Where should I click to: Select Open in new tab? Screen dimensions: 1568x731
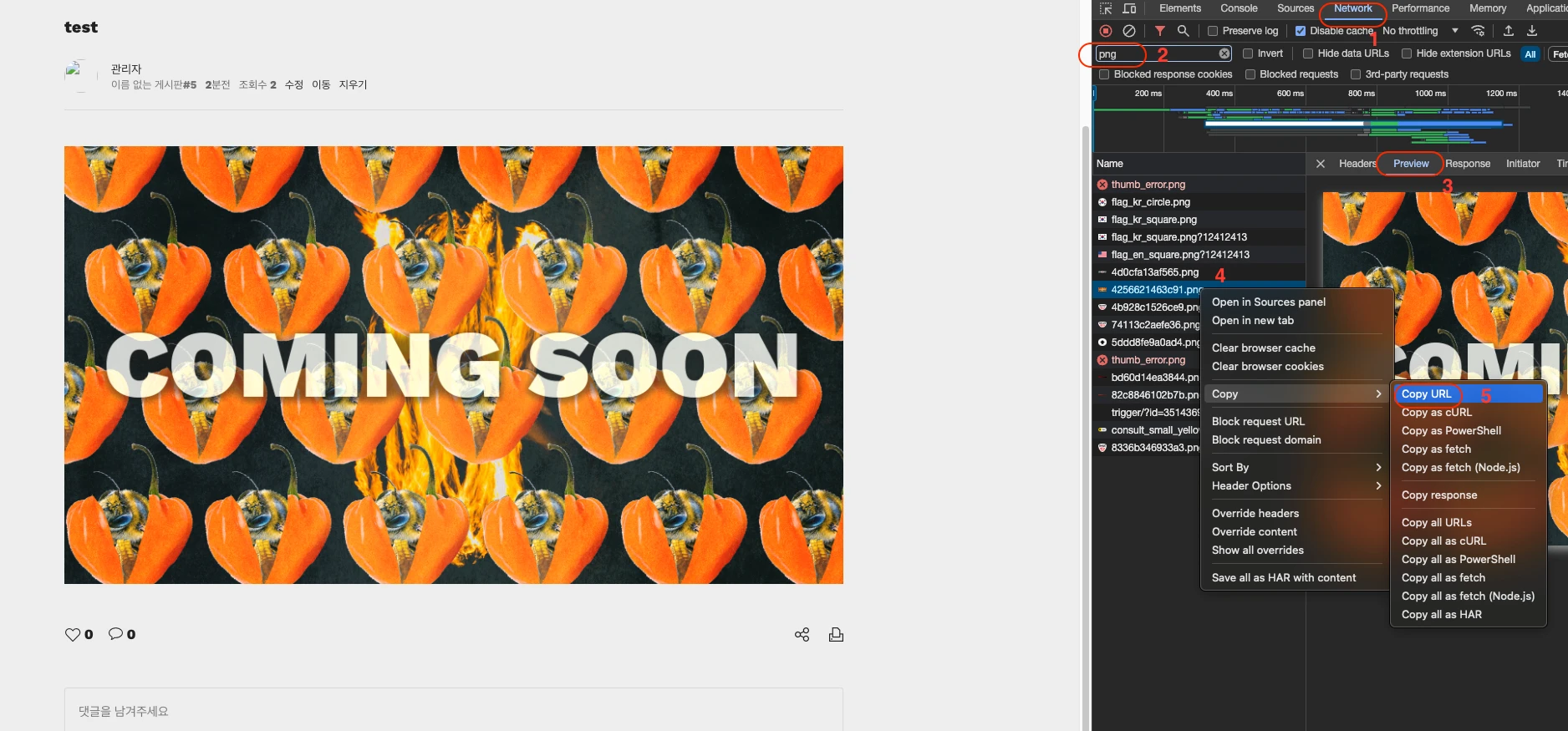[x=1296, y=321]
